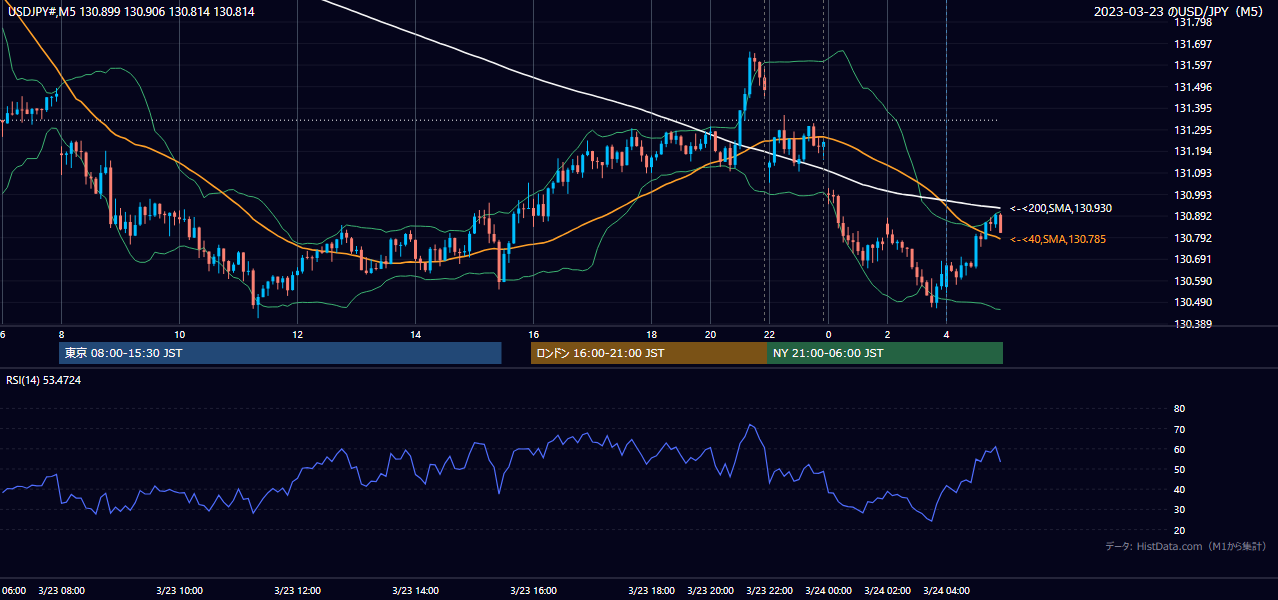Select the NY 21:00-06:00 JST session bar

(x=885, y=353)
